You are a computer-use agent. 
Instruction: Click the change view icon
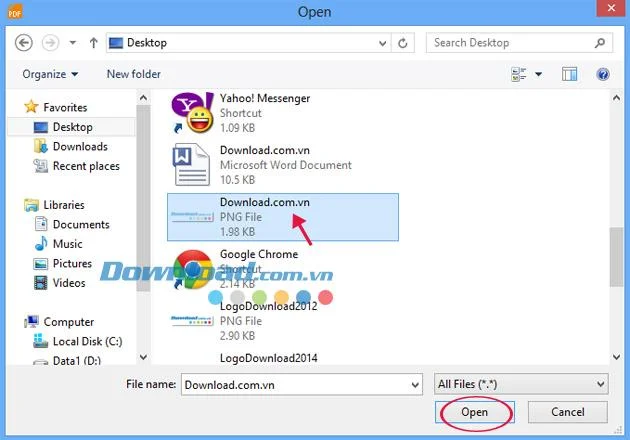point(519,74)
